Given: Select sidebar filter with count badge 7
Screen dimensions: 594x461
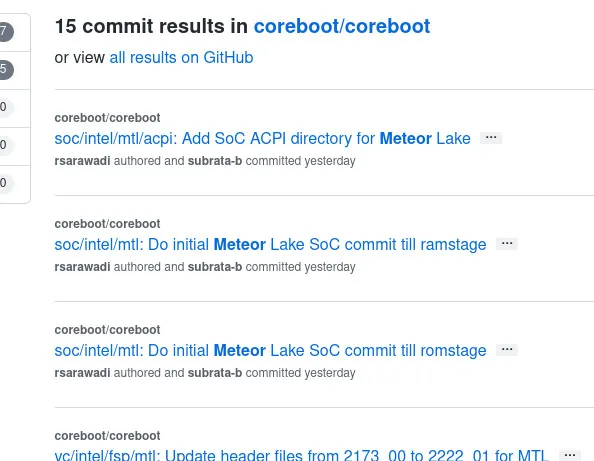Looking at the screenshot, I should click(15, 32).
